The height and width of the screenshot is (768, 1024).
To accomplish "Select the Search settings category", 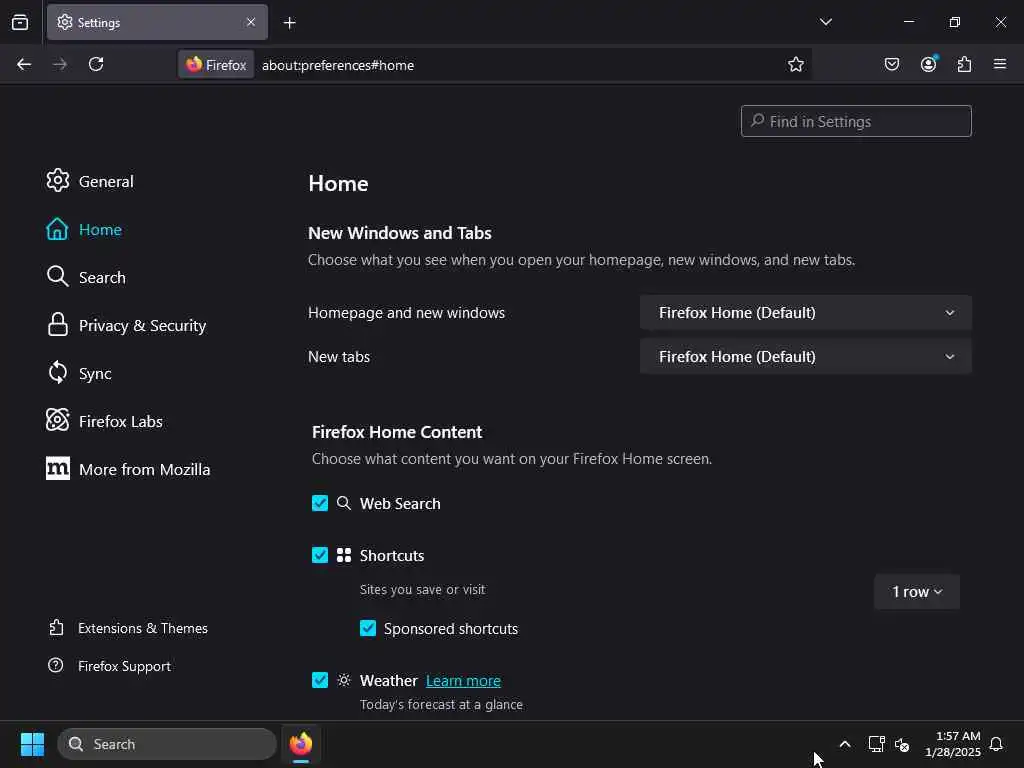I will pos(86,277).
